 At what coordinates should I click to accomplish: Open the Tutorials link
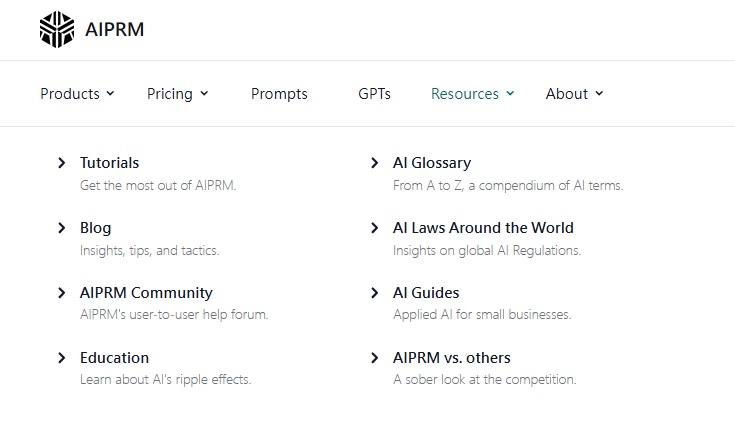pos(110,163)
